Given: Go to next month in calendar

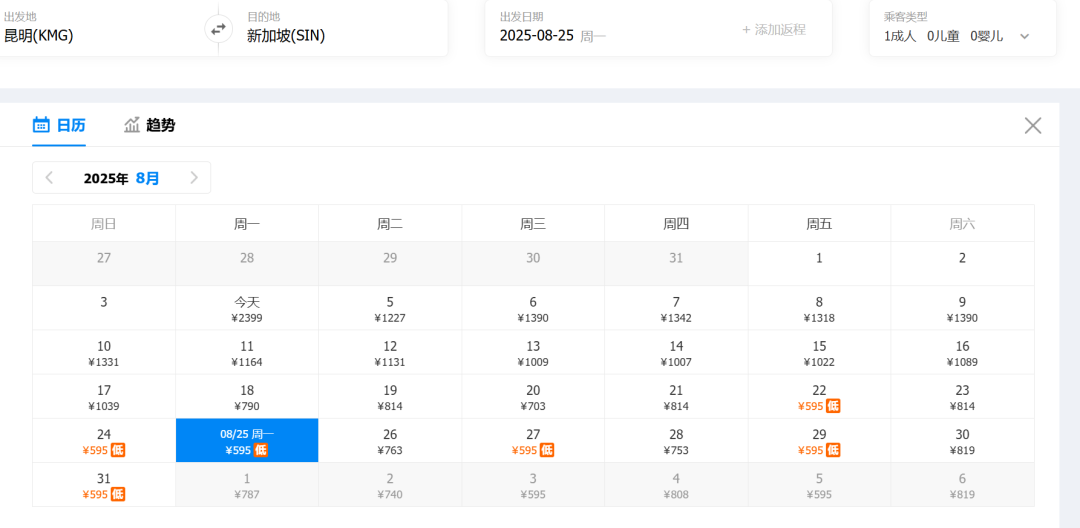Looking at the screenshot, I should (194, 178).
